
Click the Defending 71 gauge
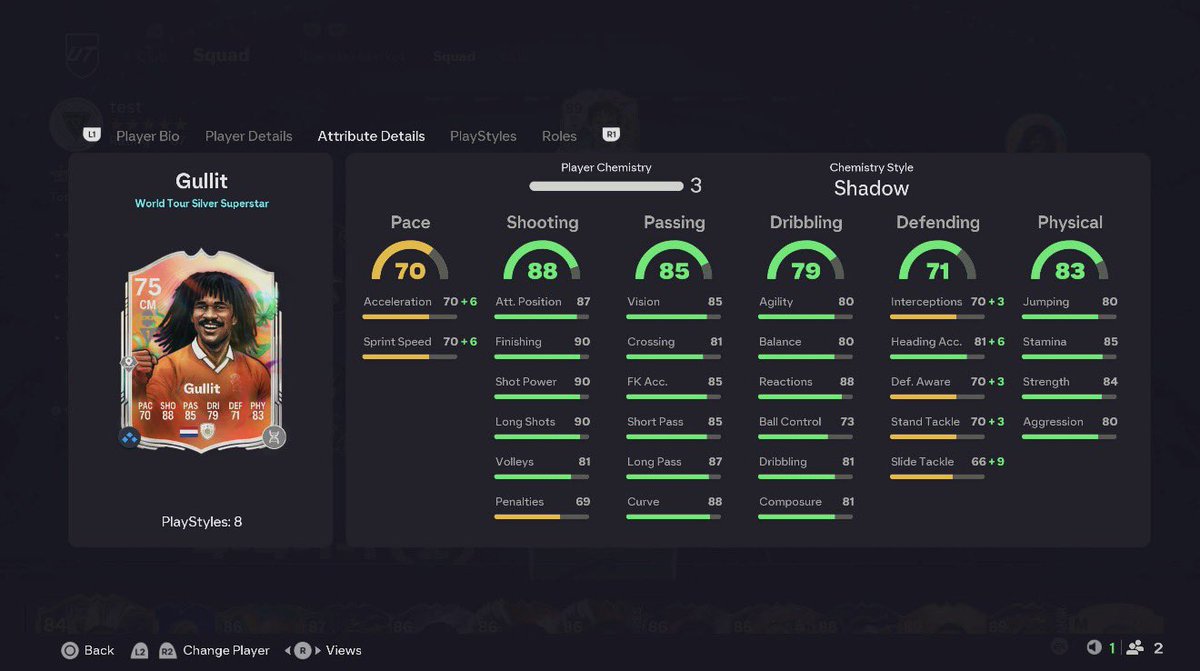(x=938, y=262)
